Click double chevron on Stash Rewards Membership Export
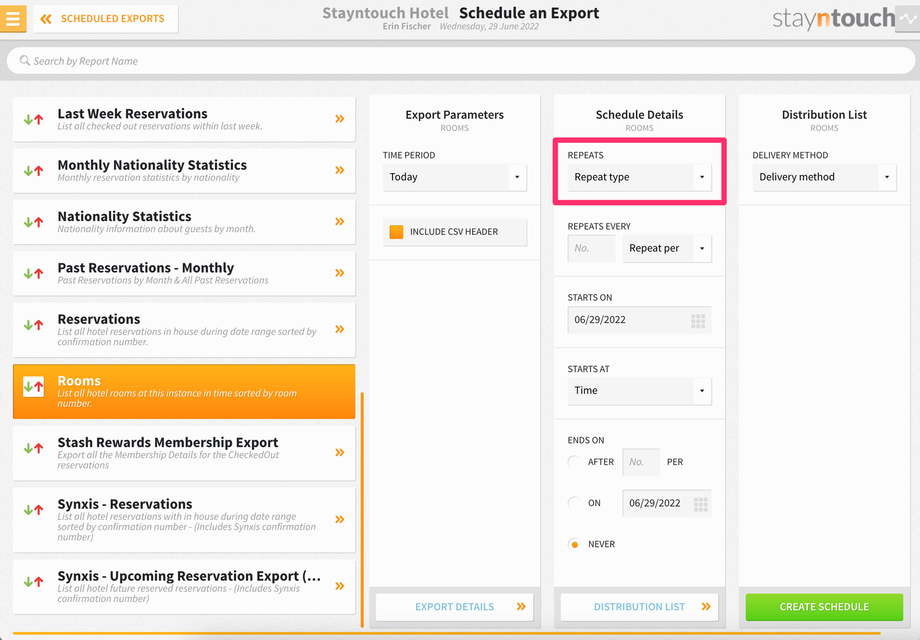Screen dimensions: 920x640 (x=340, y=452)
